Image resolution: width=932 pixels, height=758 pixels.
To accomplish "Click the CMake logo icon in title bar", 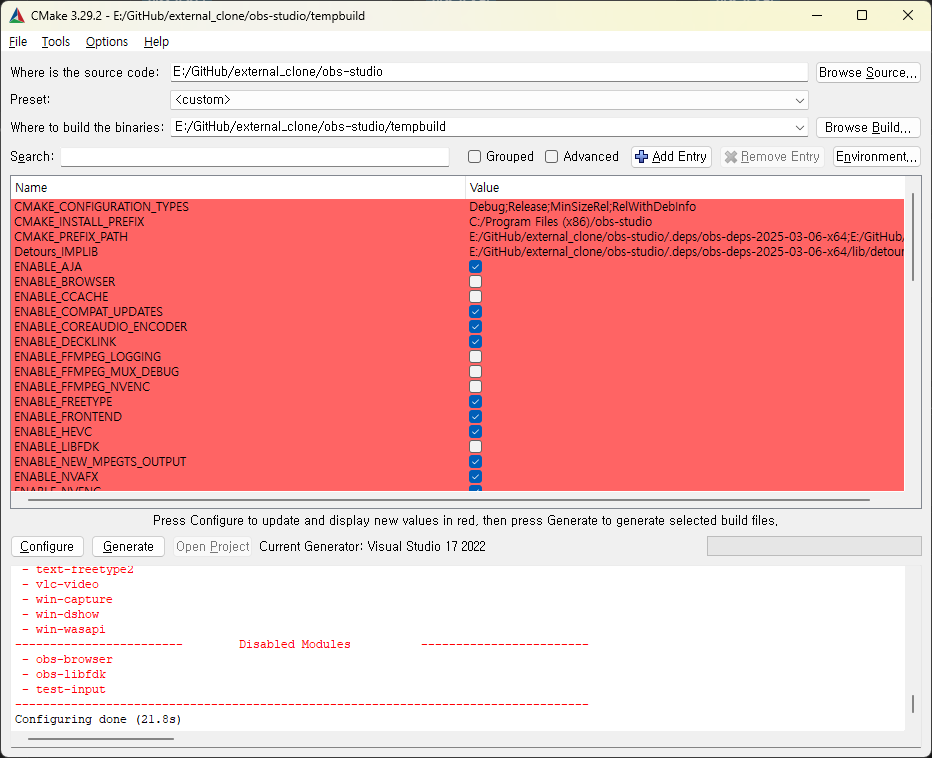I will coord(17,15).
